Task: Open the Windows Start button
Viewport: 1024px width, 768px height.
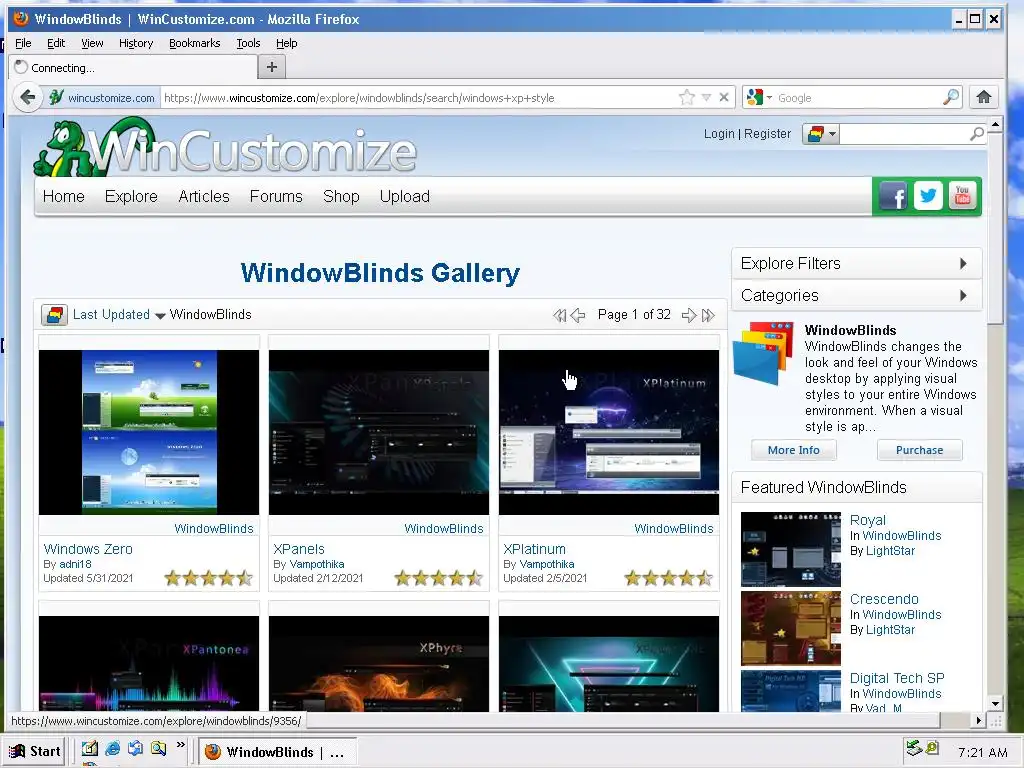Action: [x=35, y=751]
